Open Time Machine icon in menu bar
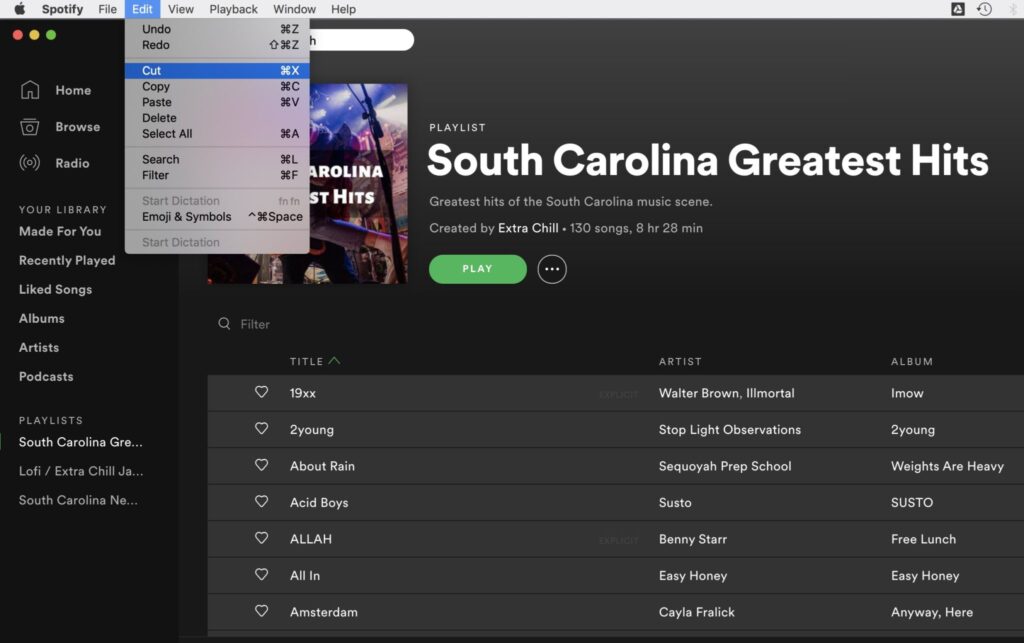1024x643 pixels. tap(984, 9)
